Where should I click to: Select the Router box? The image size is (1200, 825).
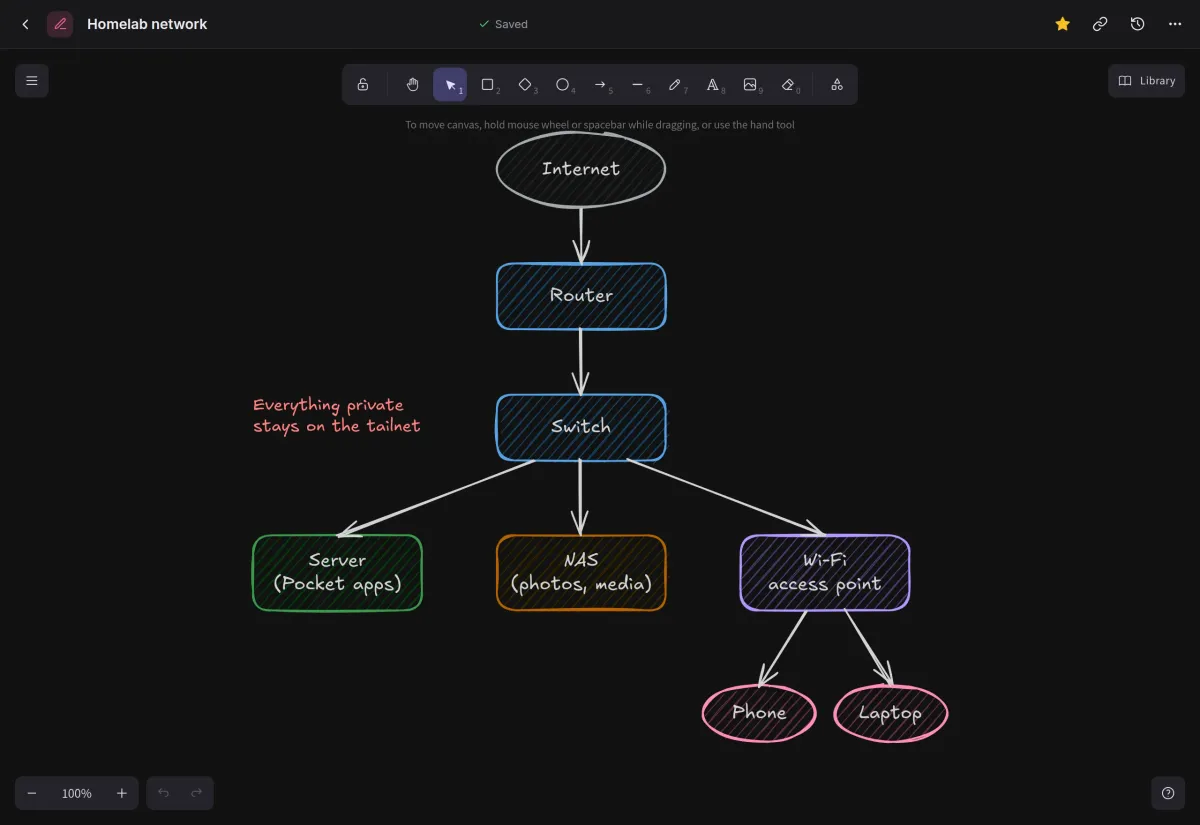[x=581, y=296]
